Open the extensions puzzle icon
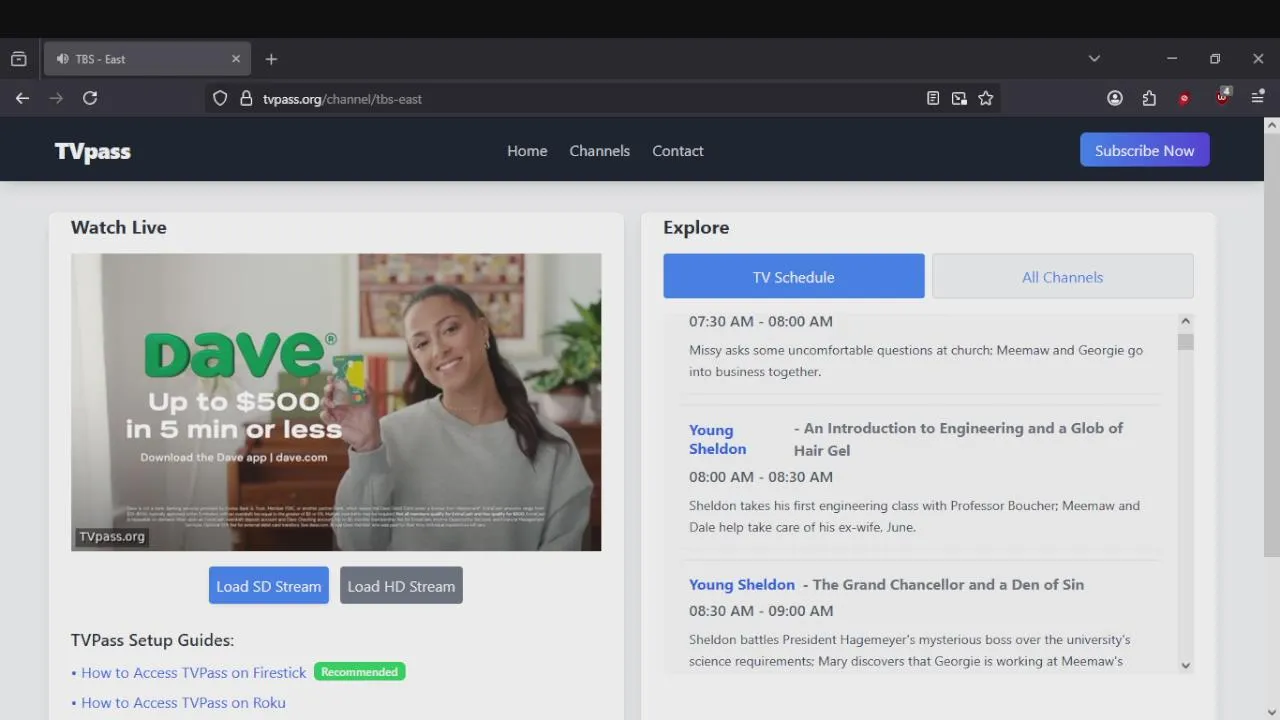1280x720 pixels. click(1149, 98)
